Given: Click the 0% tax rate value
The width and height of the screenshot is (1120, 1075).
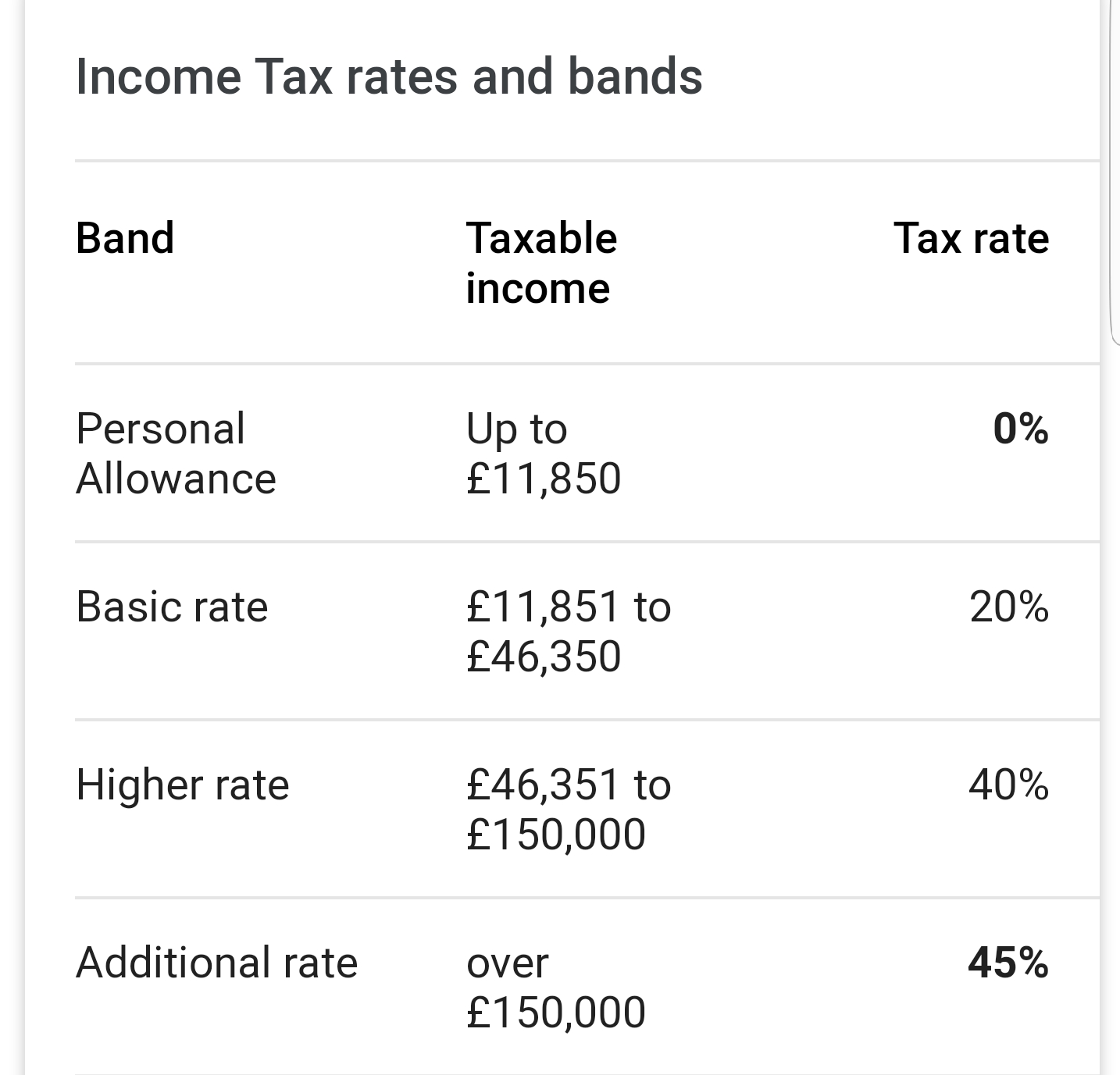Looking at the screenshot, I should point(1021,429).
